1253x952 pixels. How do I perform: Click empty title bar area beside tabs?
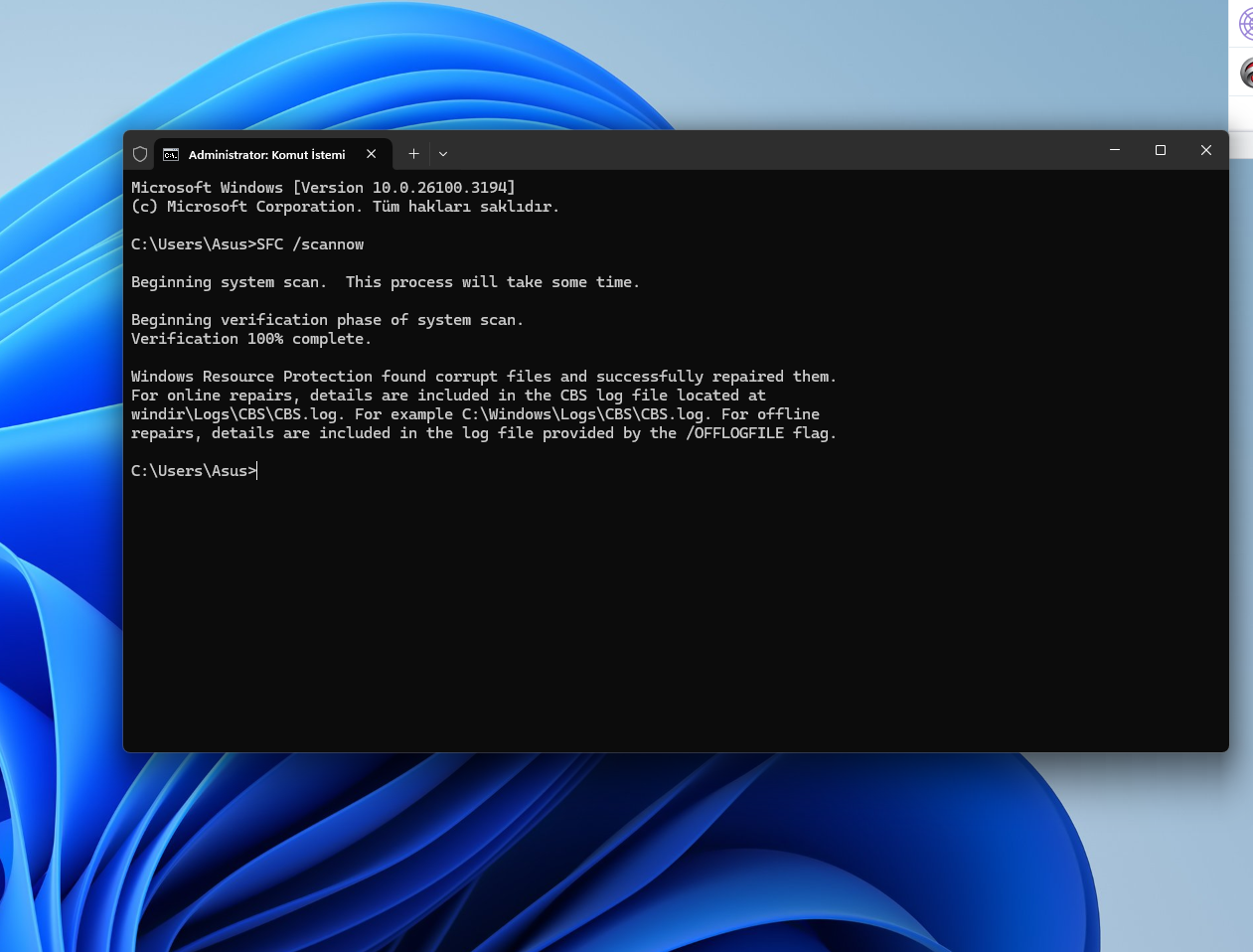[775, 150]
